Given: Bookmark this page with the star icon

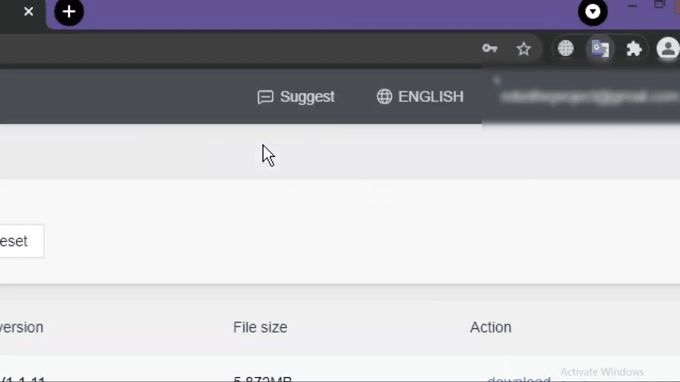Looking at the screenshot, I should [524, 49].
